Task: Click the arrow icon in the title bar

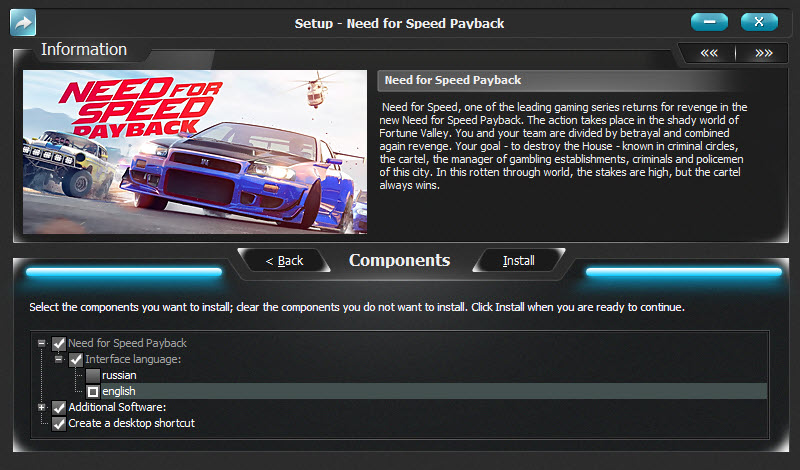Action: [x=22, y=21]
